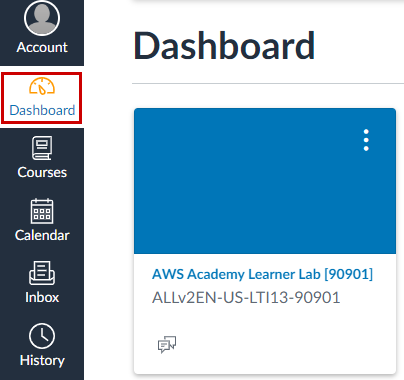
Task: Open the Account avatar icon
Action: click(x=42, y=17)
